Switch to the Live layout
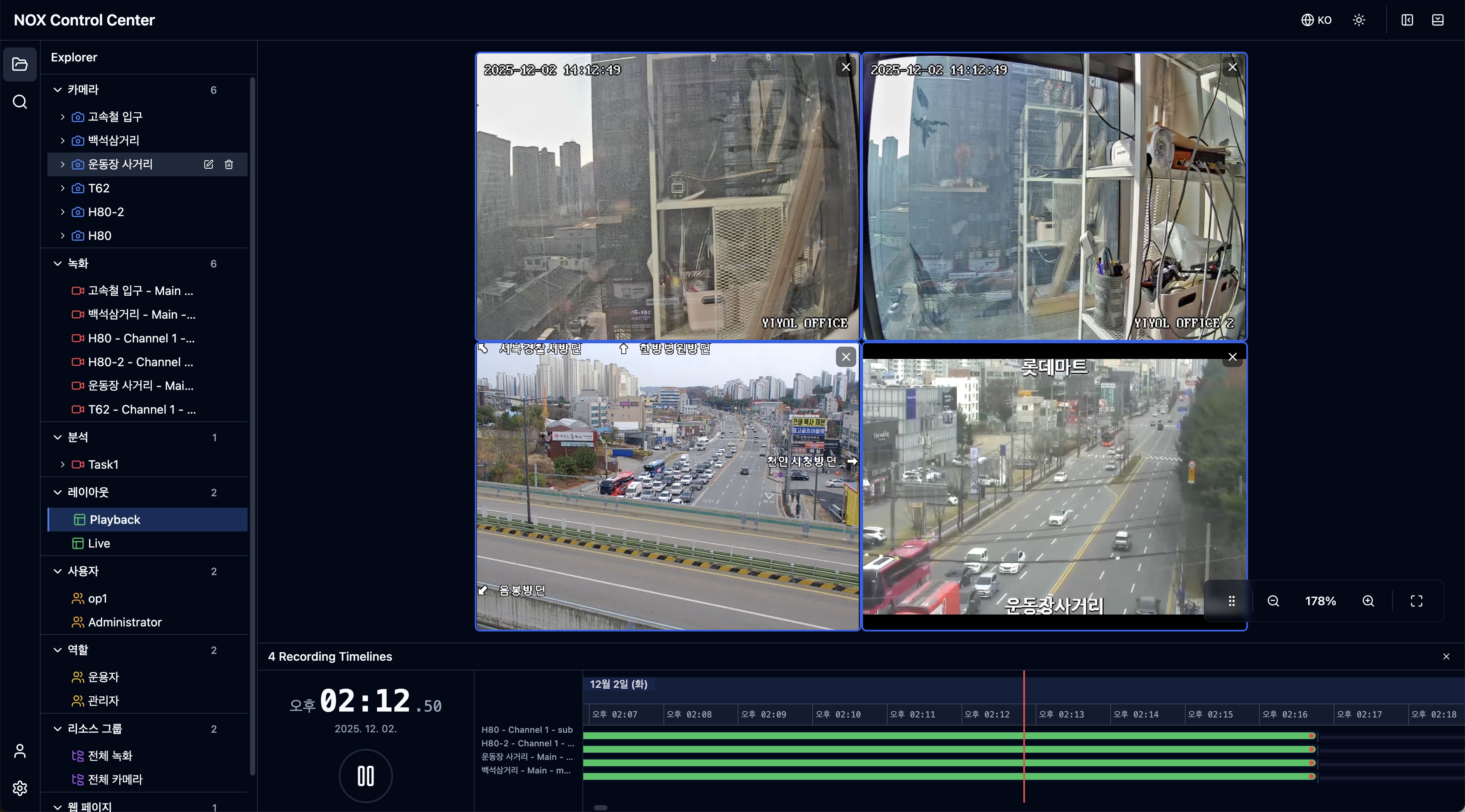This screenshot has height=812, width=1465. coord(98,543)
